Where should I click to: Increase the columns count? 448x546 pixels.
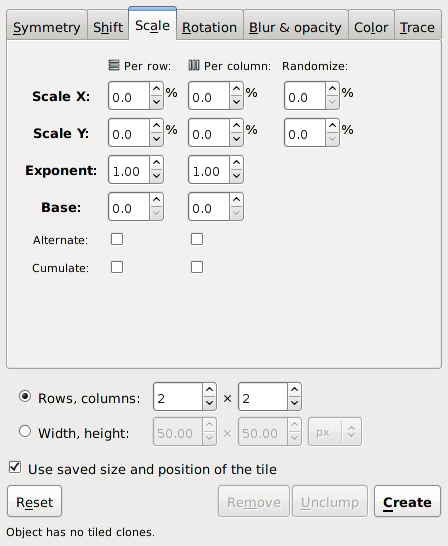[294, 390]
